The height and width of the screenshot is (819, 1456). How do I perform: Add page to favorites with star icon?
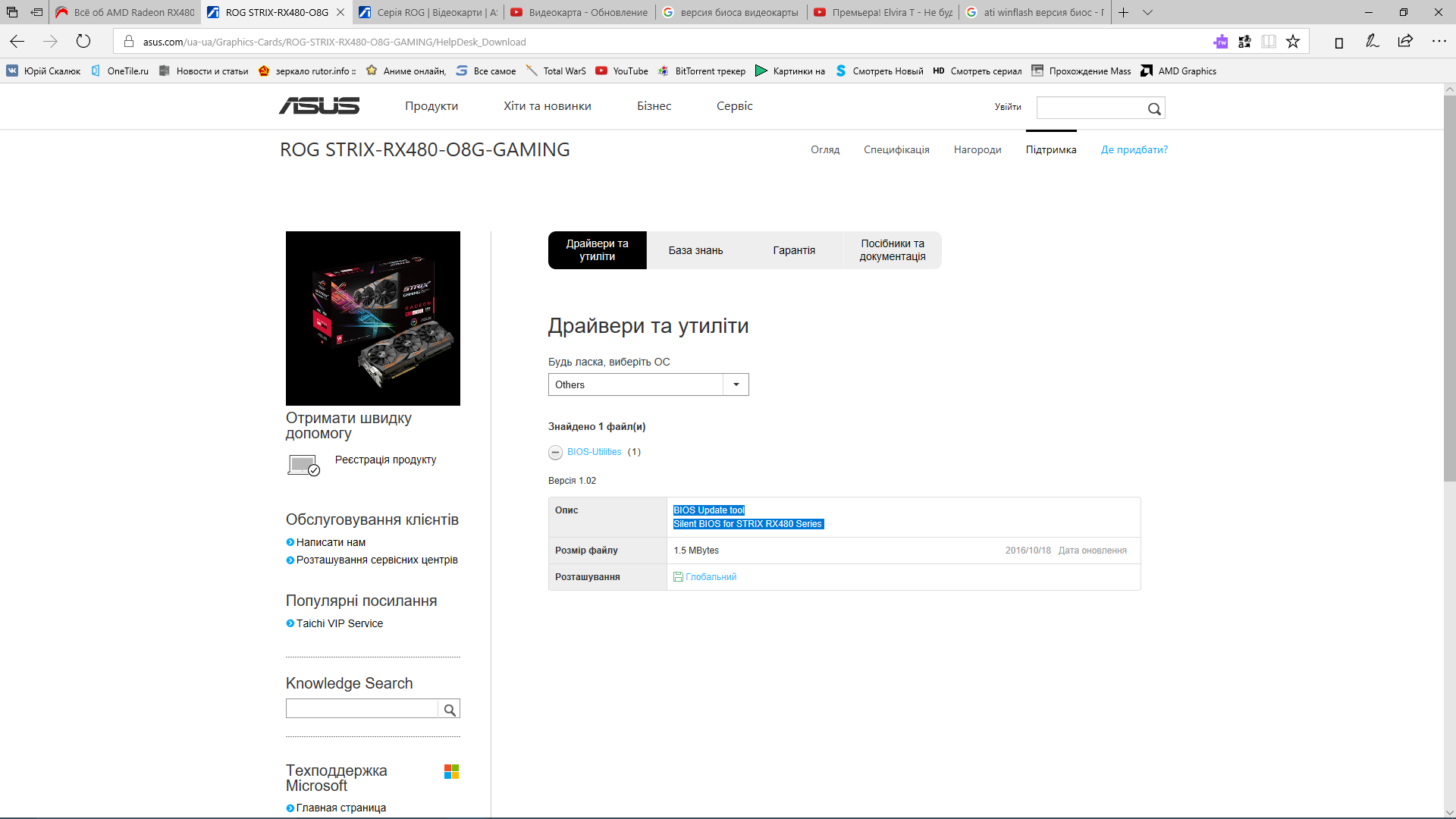(1293, 42)
